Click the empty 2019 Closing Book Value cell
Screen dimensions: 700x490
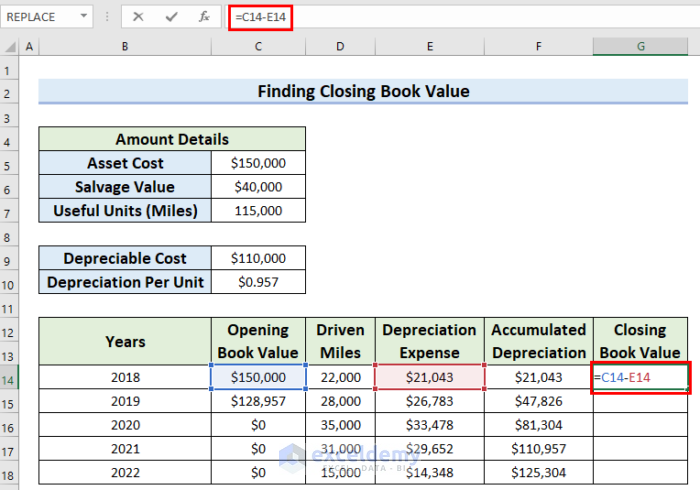(640, 402)
